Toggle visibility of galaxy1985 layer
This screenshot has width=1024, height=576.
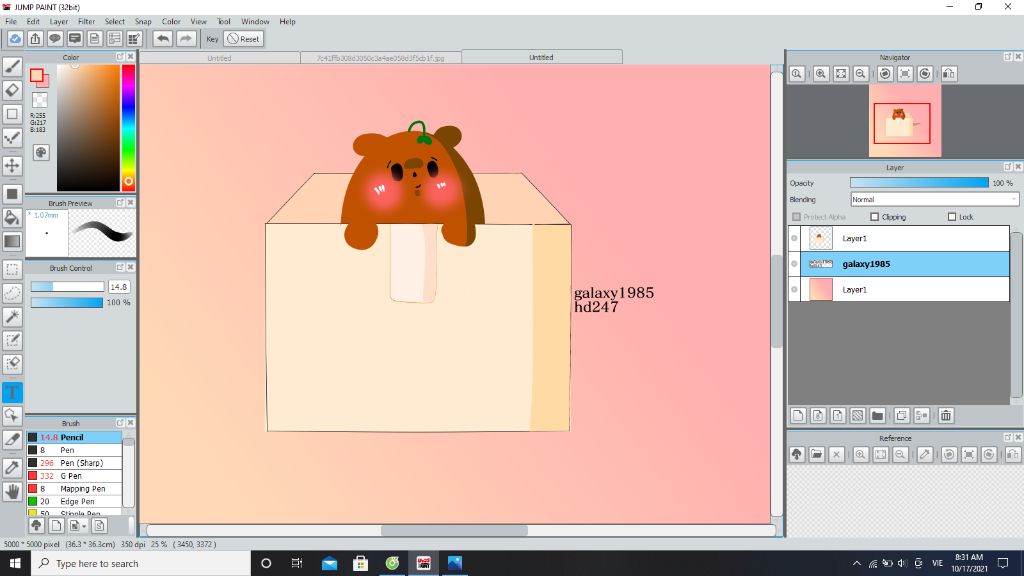[x=795, y=264]
